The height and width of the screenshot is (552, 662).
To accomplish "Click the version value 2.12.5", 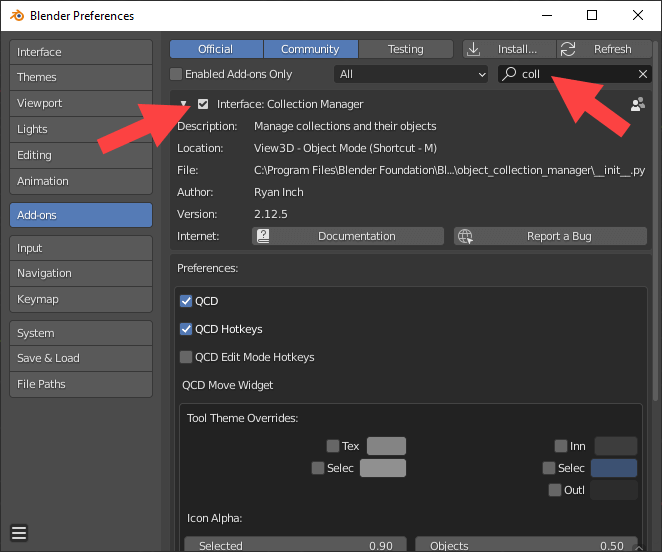I will [271, 214].
